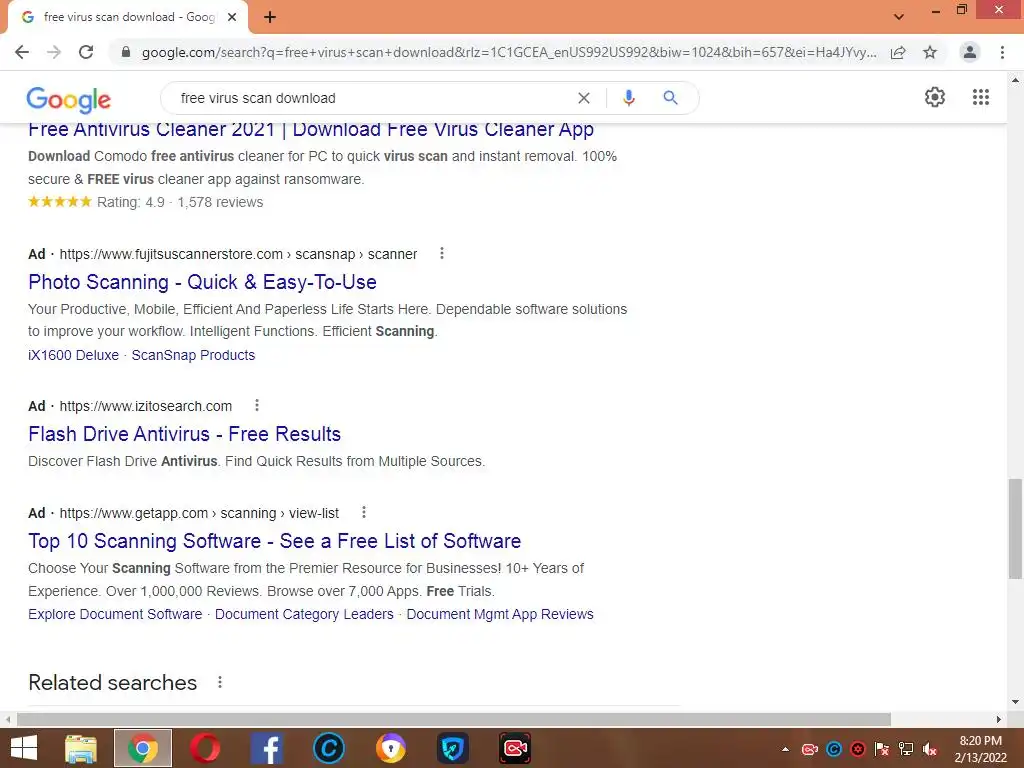Screen dimensions: 1024x768
Task: Open Document Category Leaders sitelink
Action: (304, 615)
